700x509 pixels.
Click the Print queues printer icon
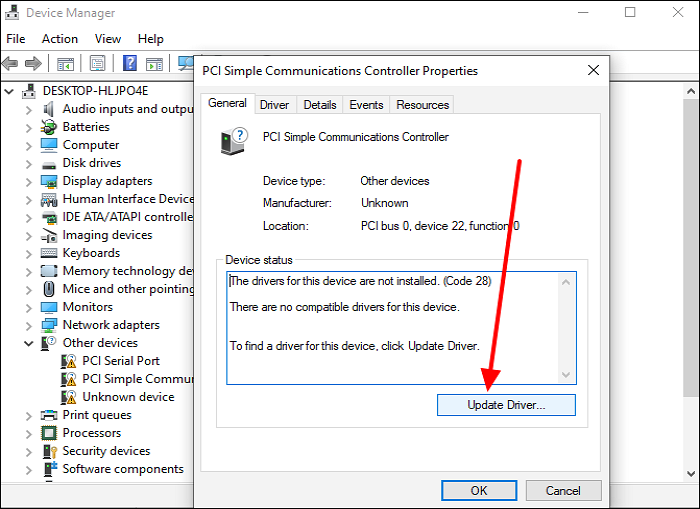[x=49, y=415]
